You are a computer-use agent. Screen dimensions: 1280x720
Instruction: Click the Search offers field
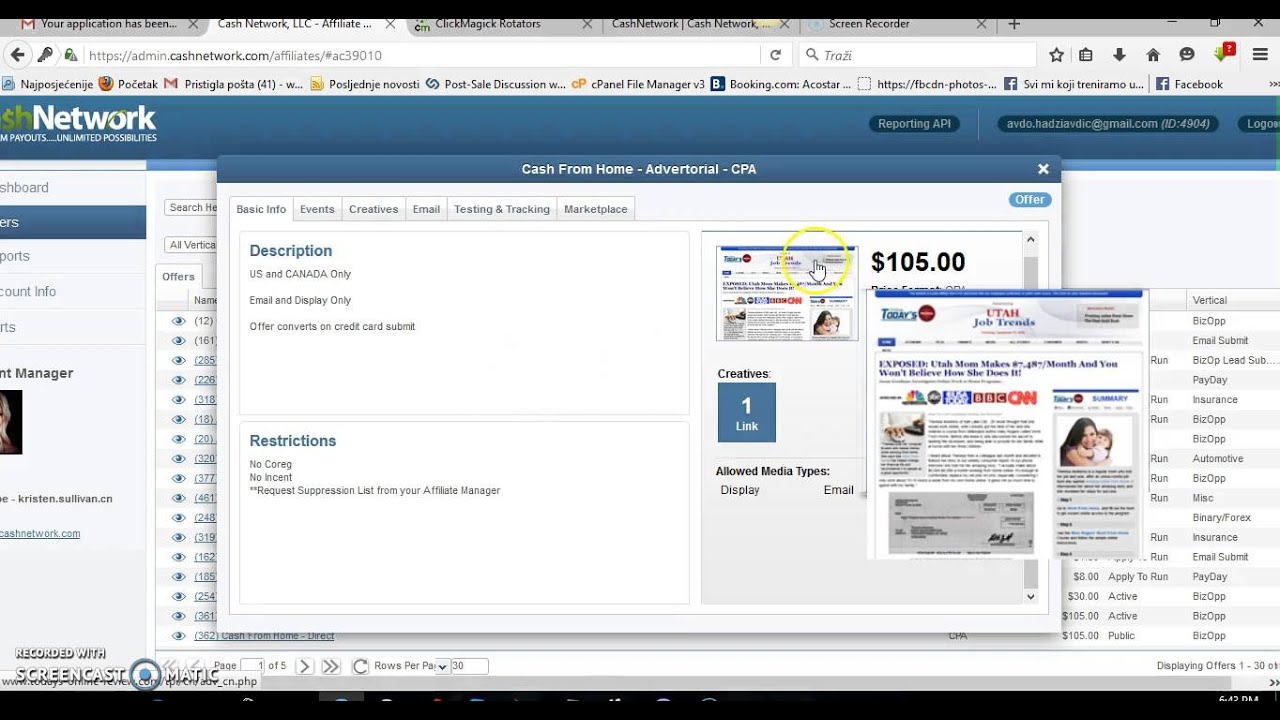191,208
